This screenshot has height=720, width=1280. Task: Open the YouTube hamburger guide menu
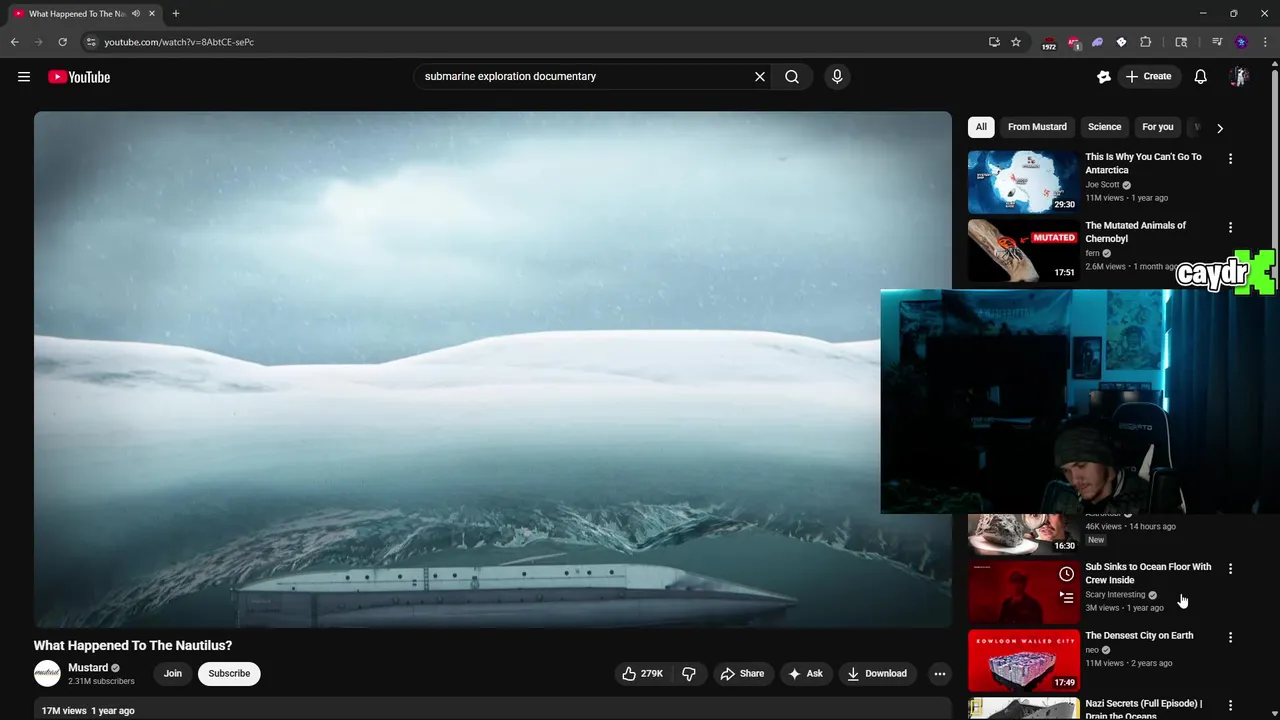(x=24, y=77)
